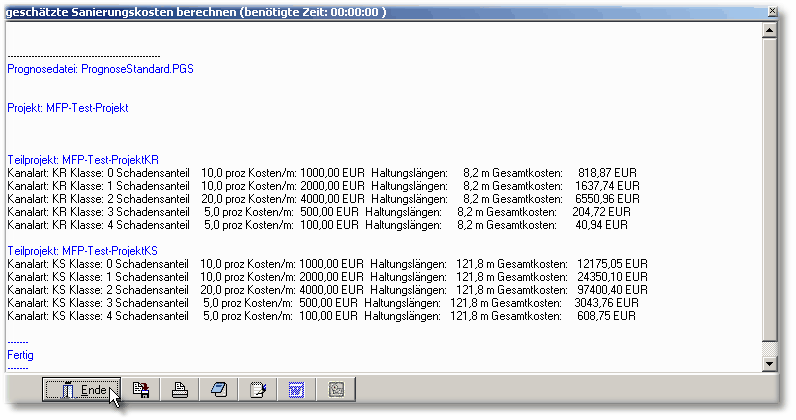Click the window title bar text
Viewport: 796px width, 420px height.
click(x=196, y=11)
